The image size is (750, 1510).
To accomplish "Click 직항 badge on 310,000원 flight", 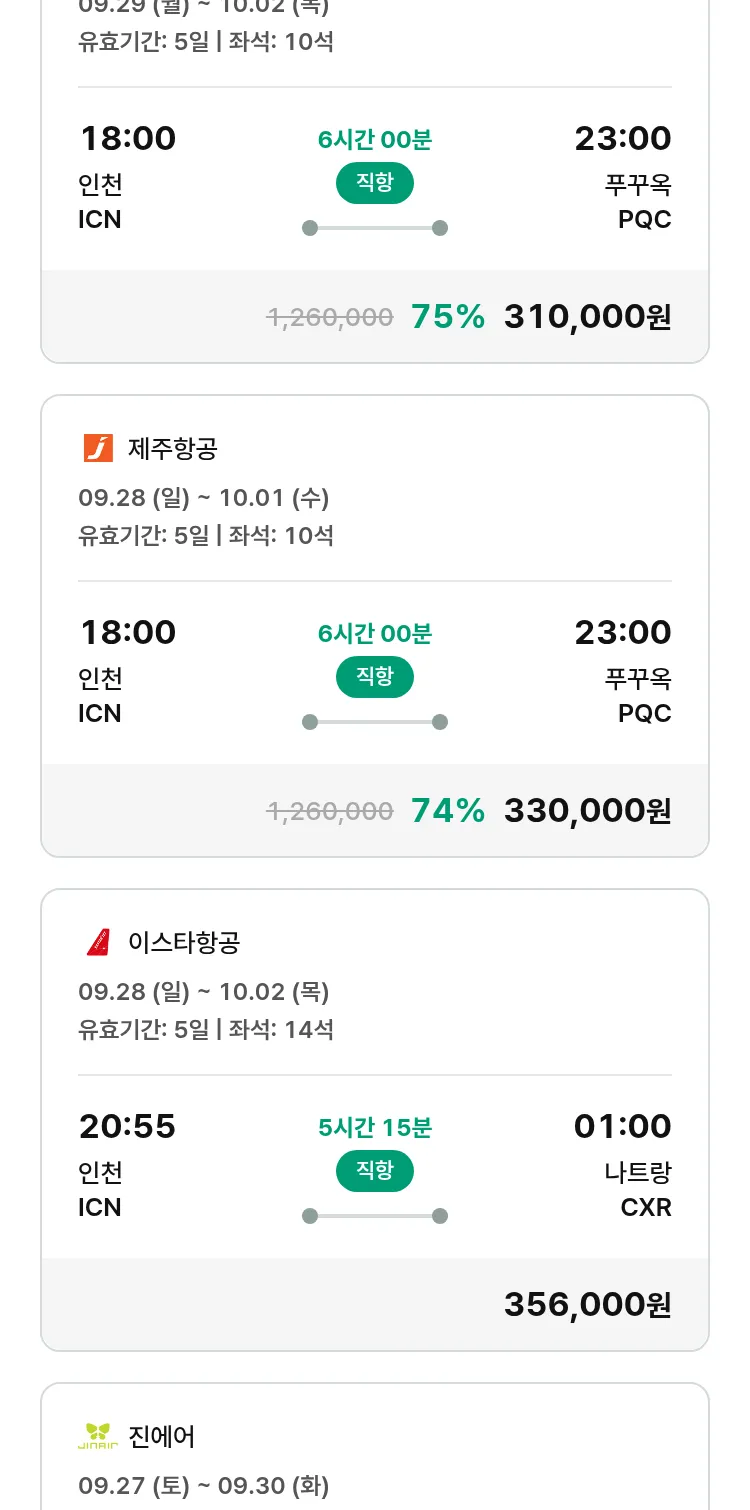I will tap(374, 183).
